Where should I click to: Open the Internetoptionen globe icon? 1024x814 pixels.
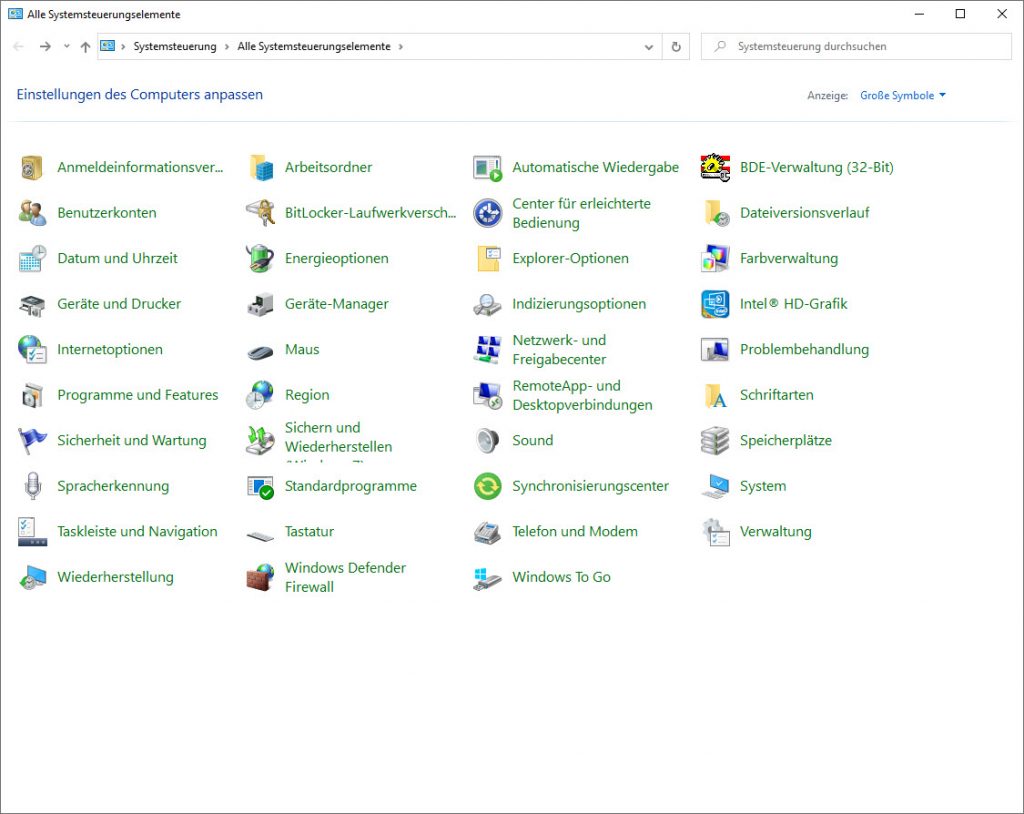pos(32,350)
